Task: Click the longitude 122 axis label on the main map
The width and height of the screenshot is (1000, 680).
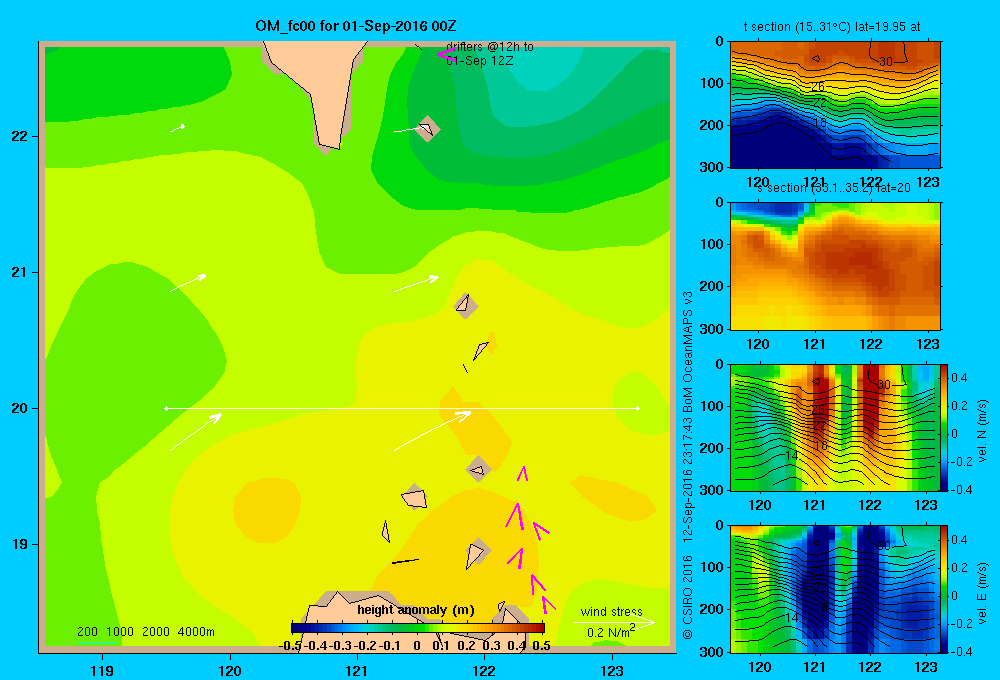Action: [x=484, y=670]
